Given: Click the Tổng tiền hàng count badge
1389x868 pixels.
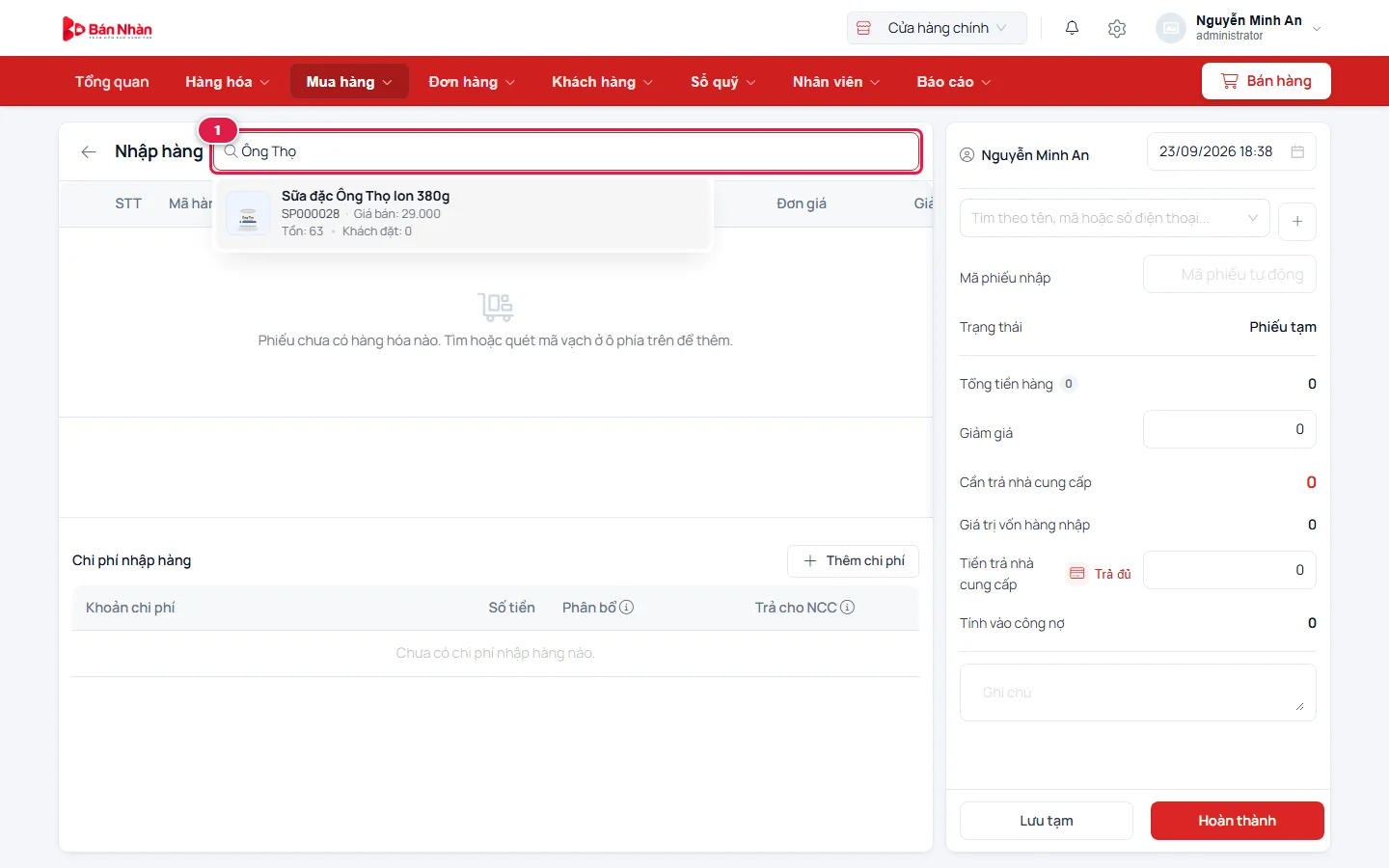Looking at the screenshot, I should tap(1069, 384).
